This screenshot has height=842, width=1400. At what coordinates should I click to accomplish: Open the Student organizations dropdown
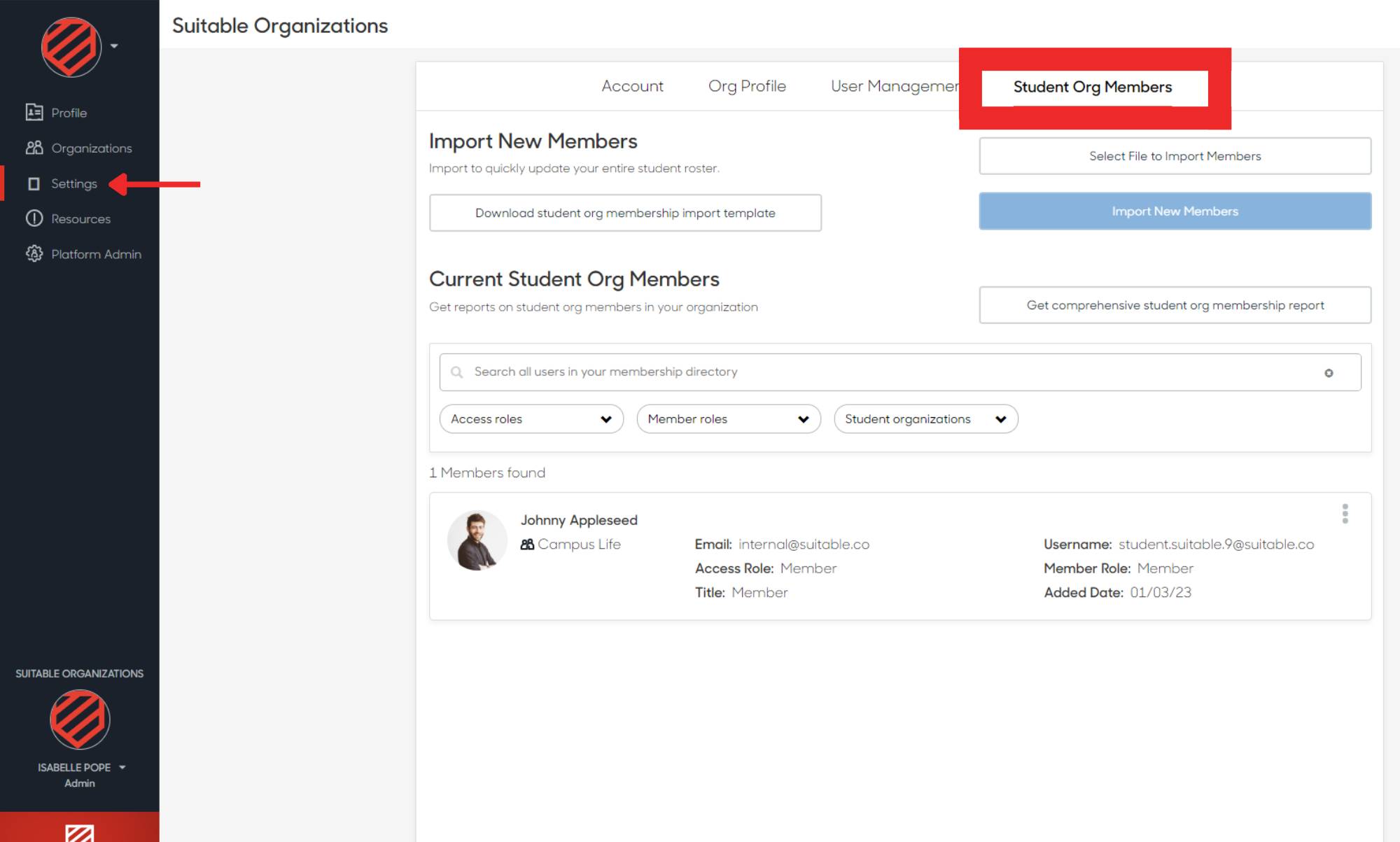[x=925, y=419]
